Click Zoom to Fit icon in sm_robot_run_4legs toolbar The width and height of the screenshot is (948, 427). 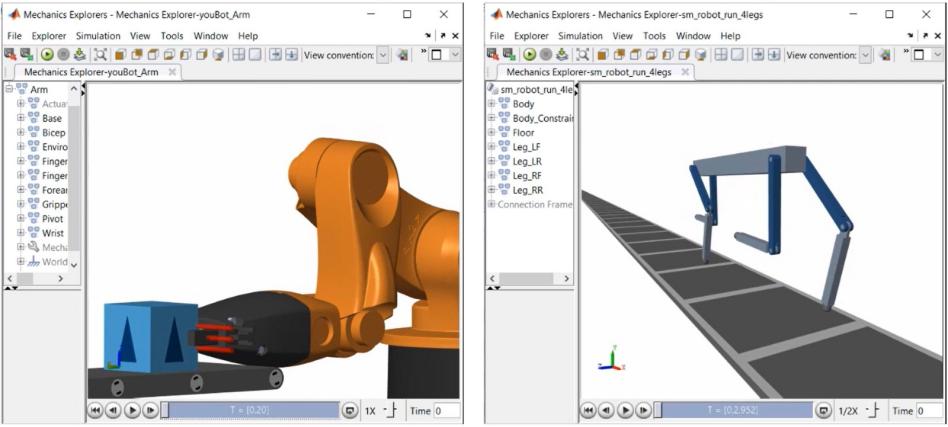click(x=584, y=55)
